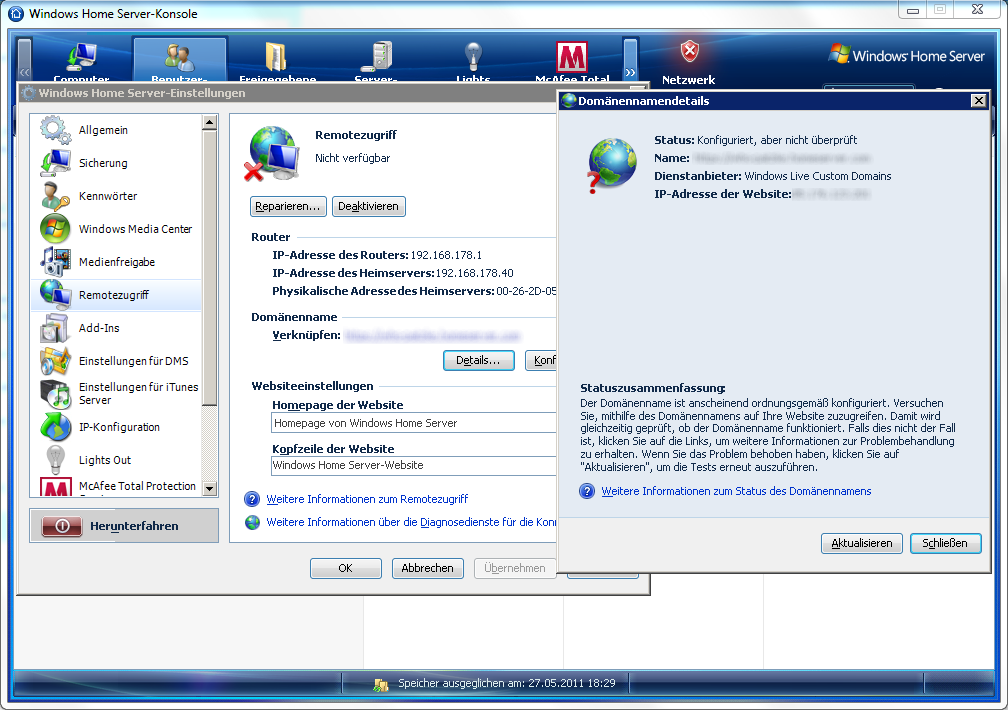Click the Windows Home Server-Konsole title icon
This screenshot has width=1008, height=710.
pos(16,13)
